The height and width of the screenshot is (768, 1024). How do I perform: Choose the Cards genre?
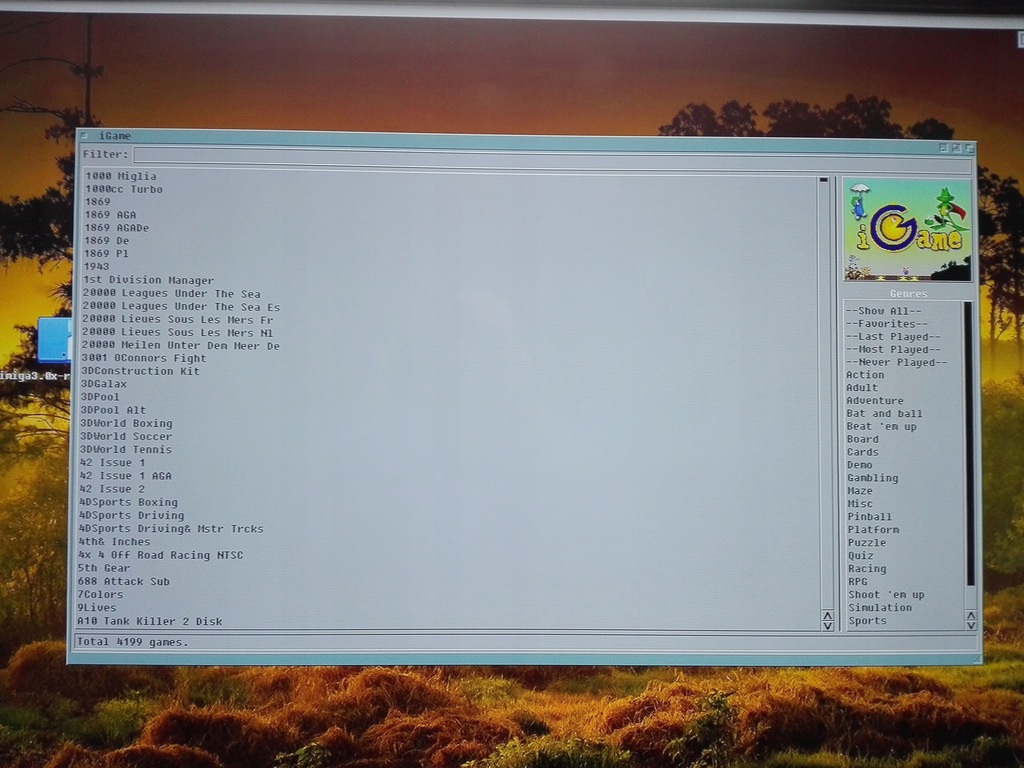point(863,452)
